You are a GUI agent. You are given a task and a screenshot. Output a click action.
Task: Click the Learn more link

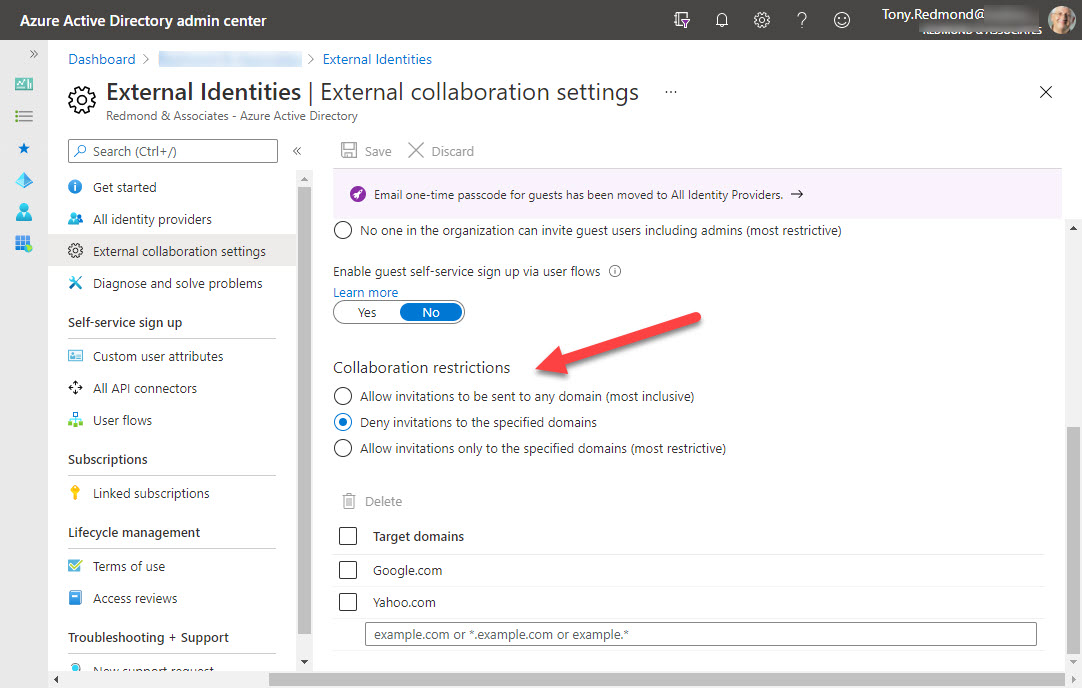[365, 292]
